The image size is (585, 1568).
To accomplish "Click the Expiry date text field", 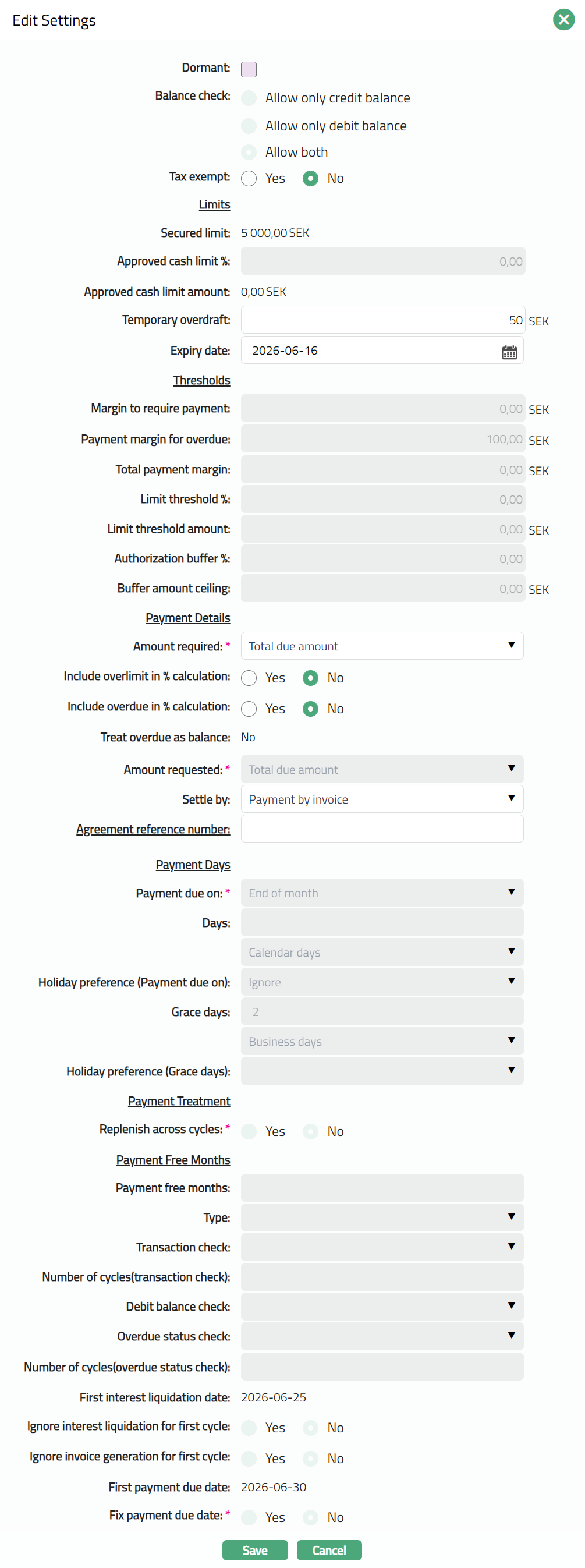I will pyautogui.click(x=368, y=351).
